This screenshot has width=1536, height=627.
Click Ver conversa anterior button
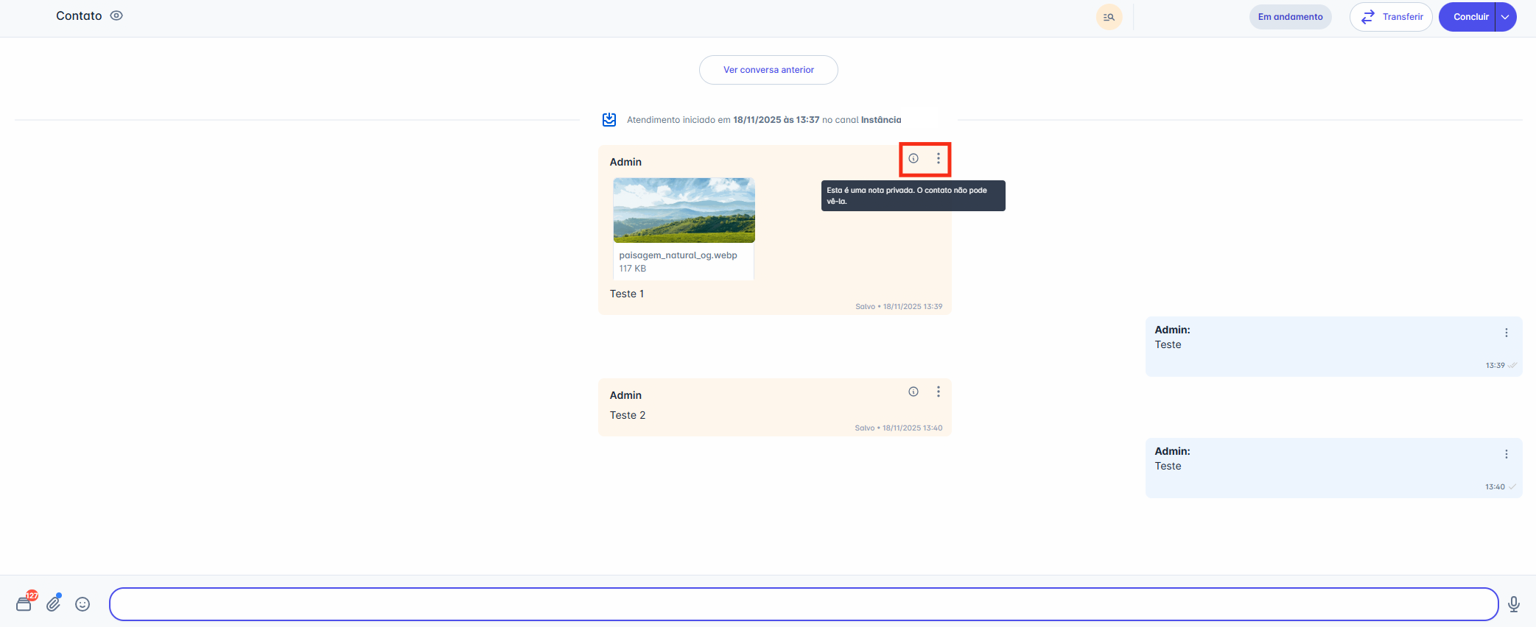coord(768,70)
